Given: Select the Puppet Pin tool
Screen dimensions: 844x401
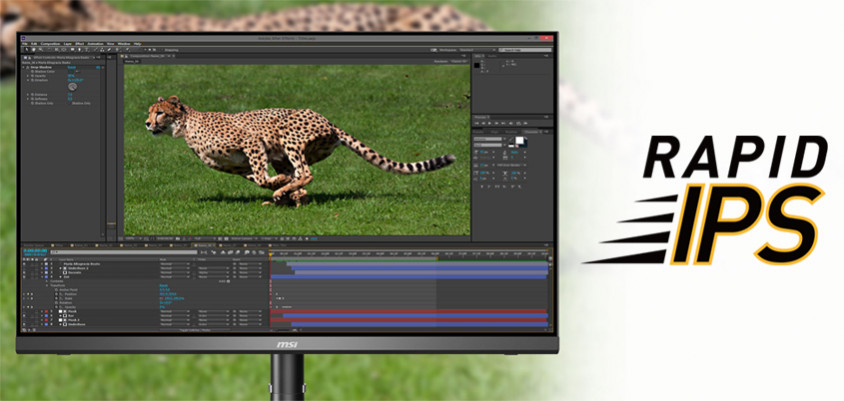Looking at the screenshot, I should coord(128,50).
